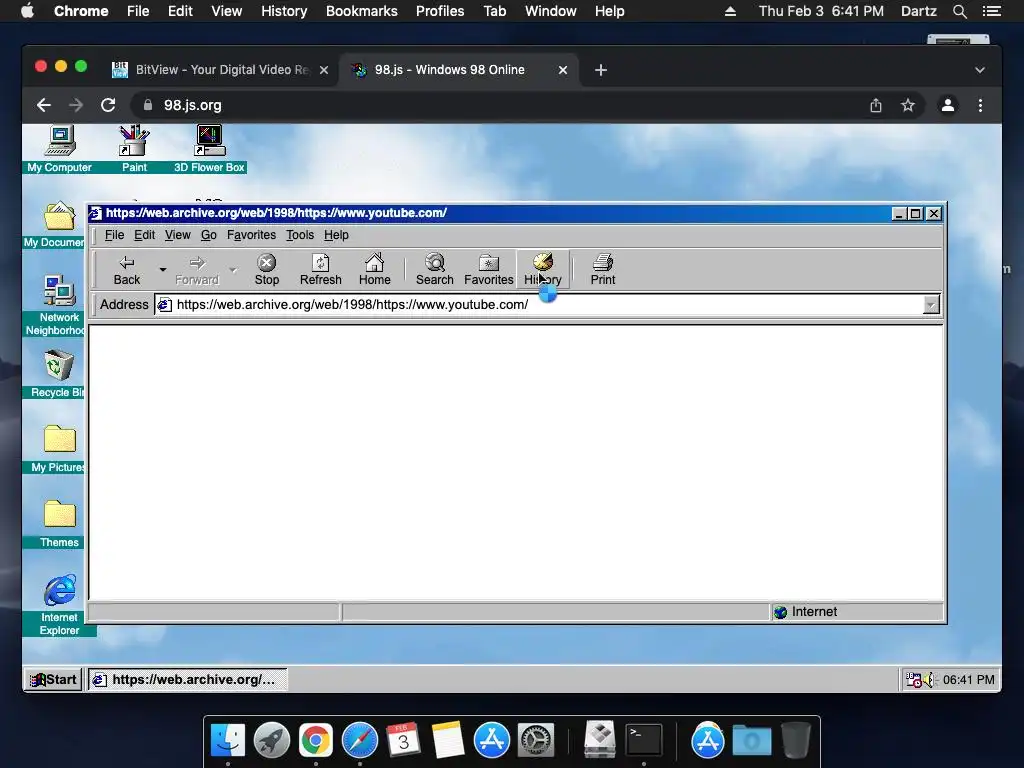The height and width of the screenshot is (768, 1024).
Task: Reload the page in Chrome
Action: click(x=108, y=105)
